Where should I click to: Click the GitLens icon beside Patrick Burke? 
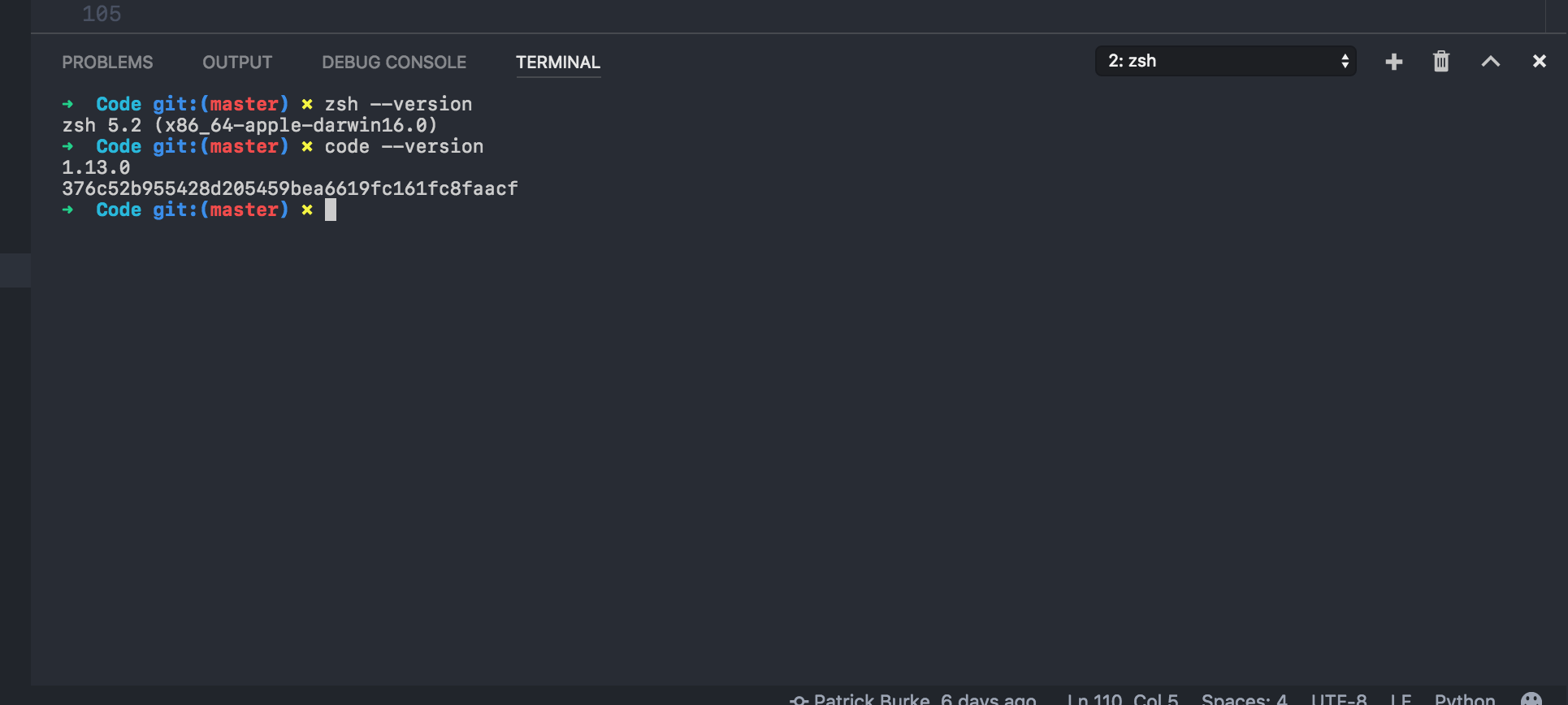799,699
